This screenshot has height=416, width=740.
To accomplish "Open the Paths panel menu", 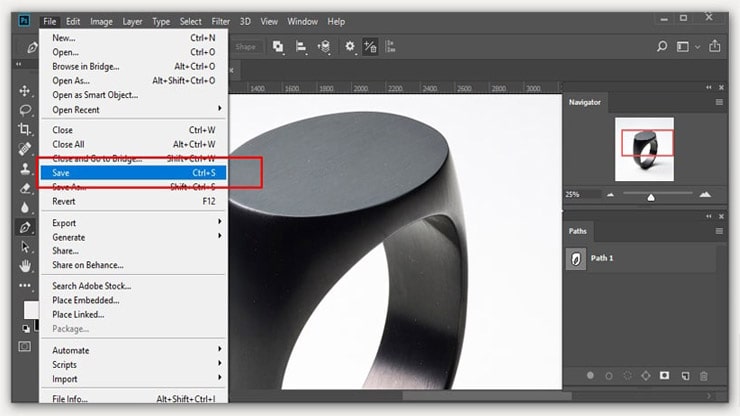I will point(718,231).
